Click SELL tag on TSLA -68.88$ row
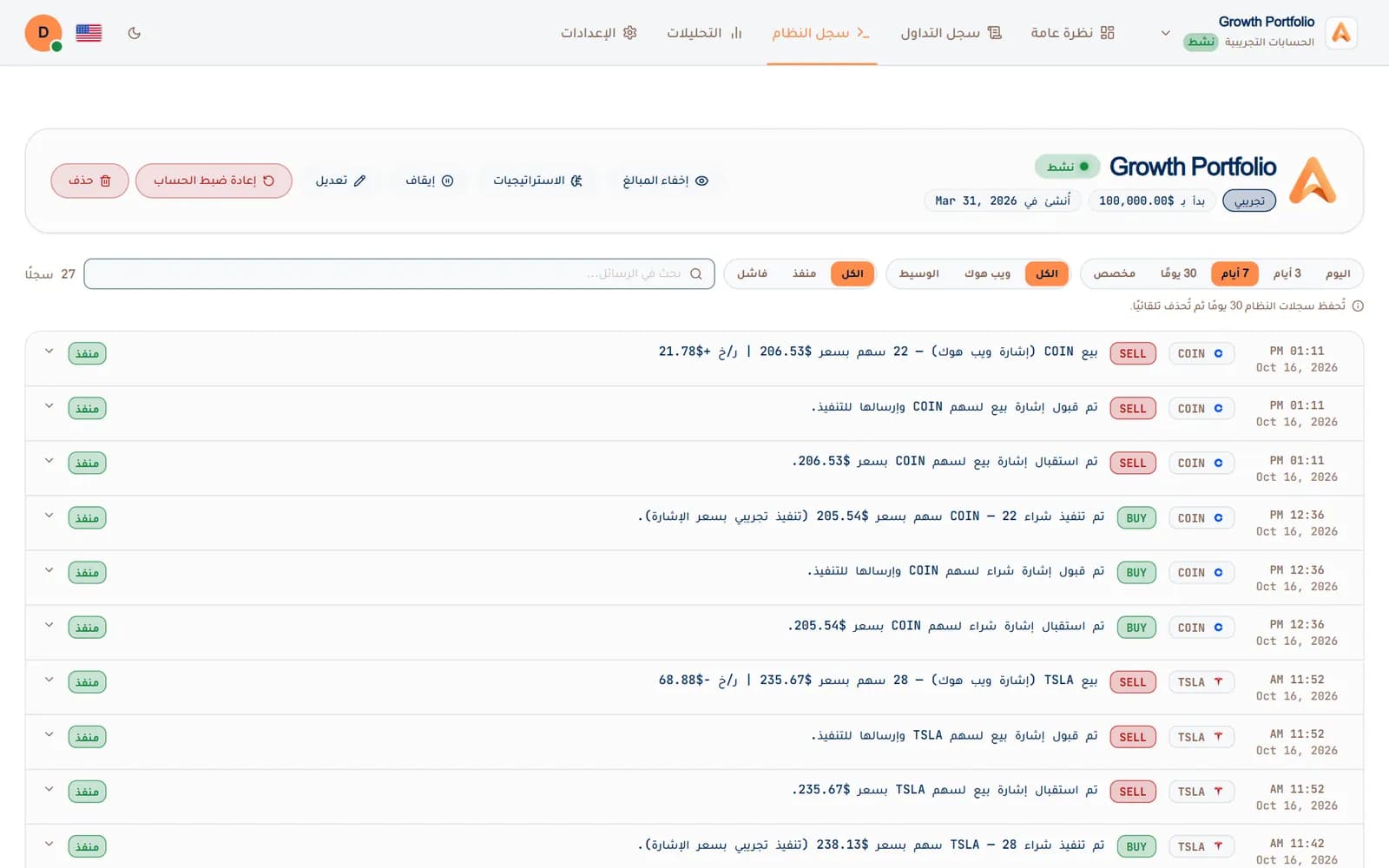 pos(1132,682)
